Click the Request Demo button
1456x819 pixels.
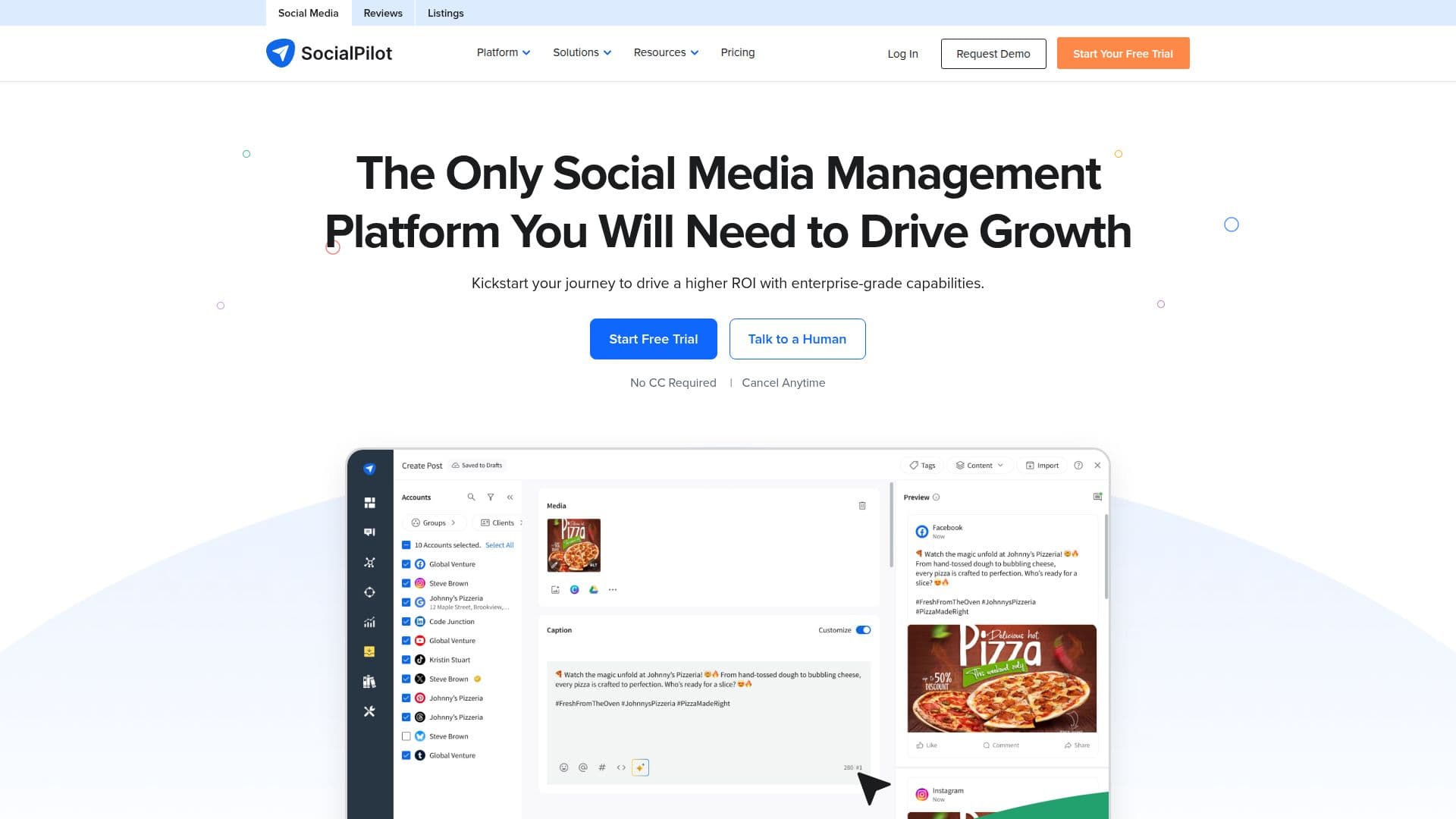[993, 54]
